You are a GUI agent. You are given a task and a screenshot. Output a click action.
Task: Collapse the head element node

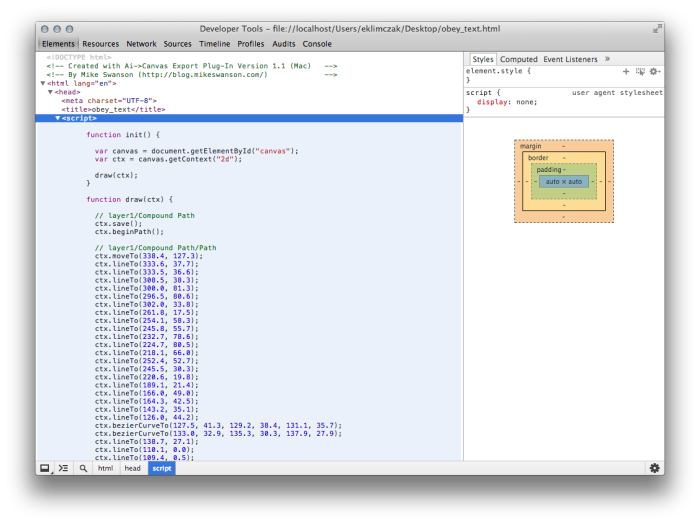pos(50,92)
